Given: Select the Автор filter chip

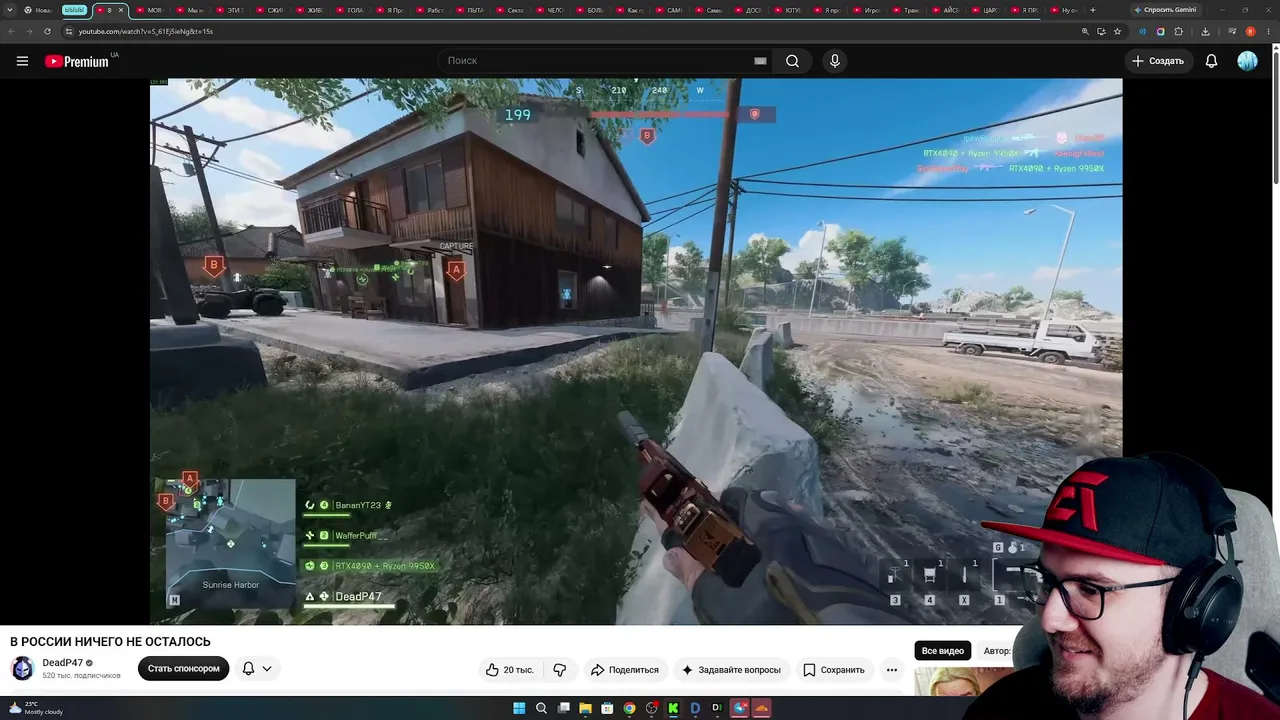Looking at the screenshot, I should 996,651.
